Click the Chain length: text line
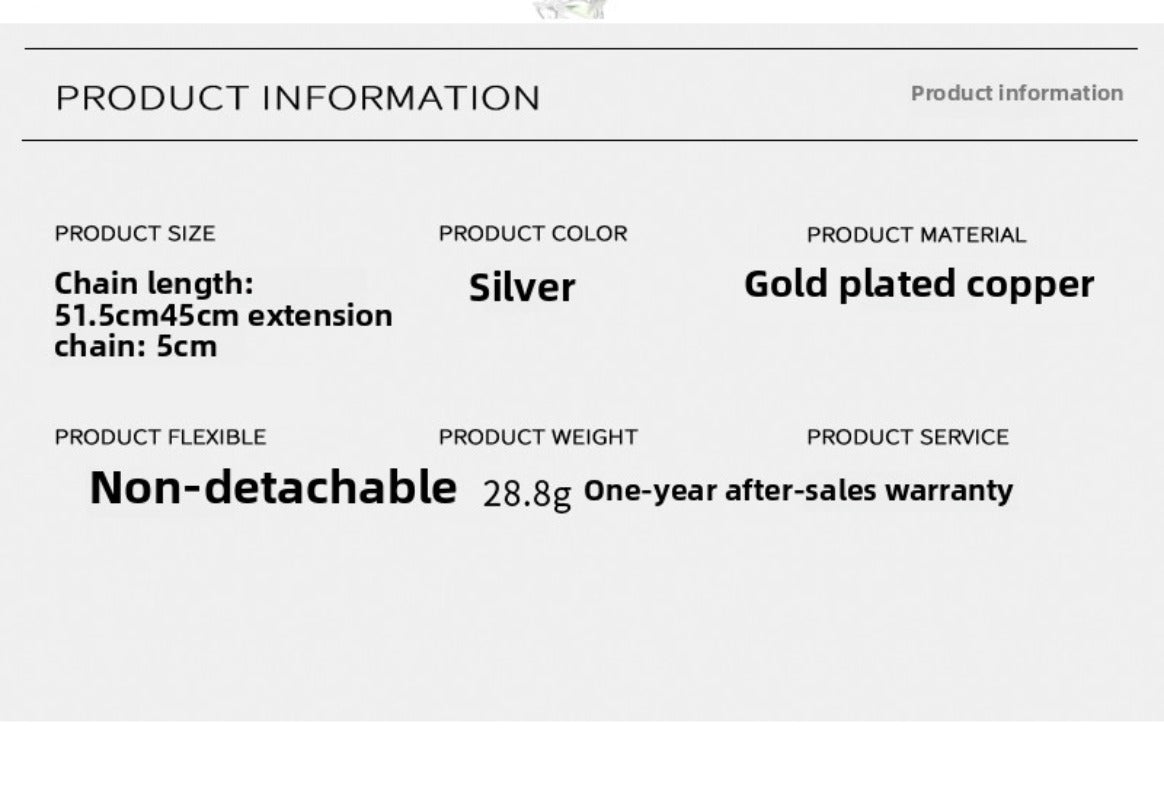 (x=154, y=284)
